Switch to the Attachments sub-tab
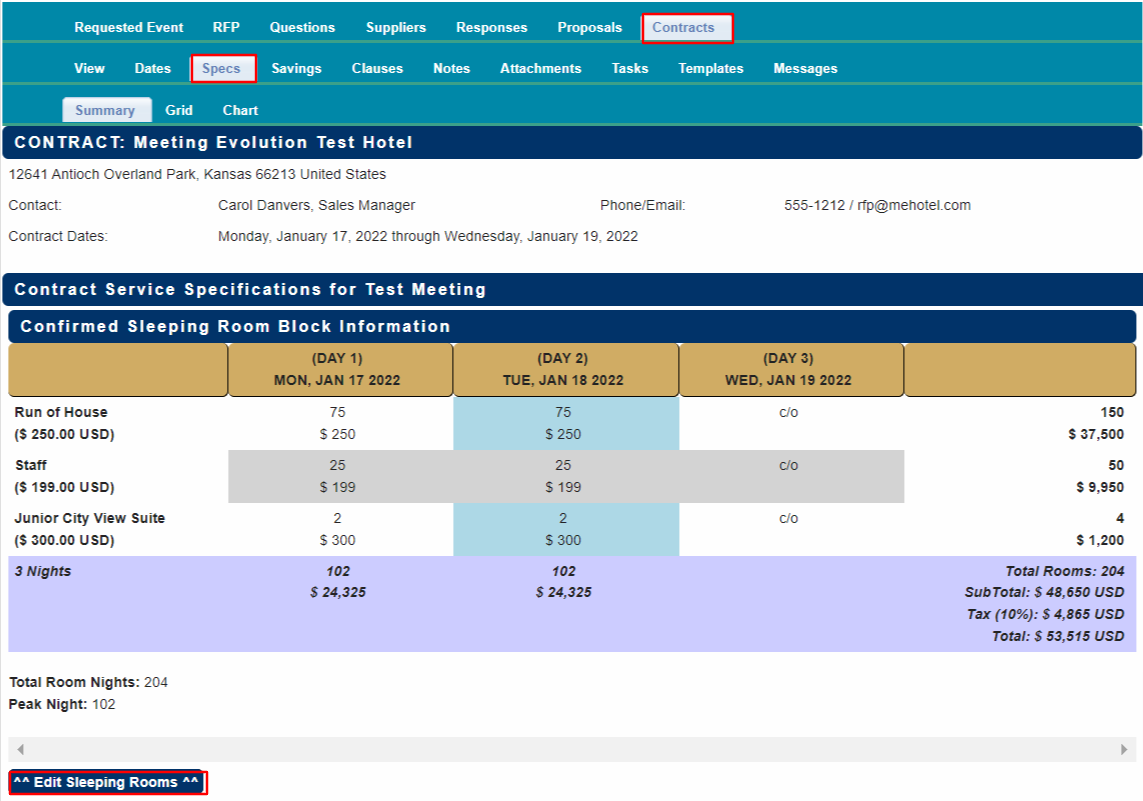Image resolution: width=1143 pixels, height=801 pixels. pos(540,69)
